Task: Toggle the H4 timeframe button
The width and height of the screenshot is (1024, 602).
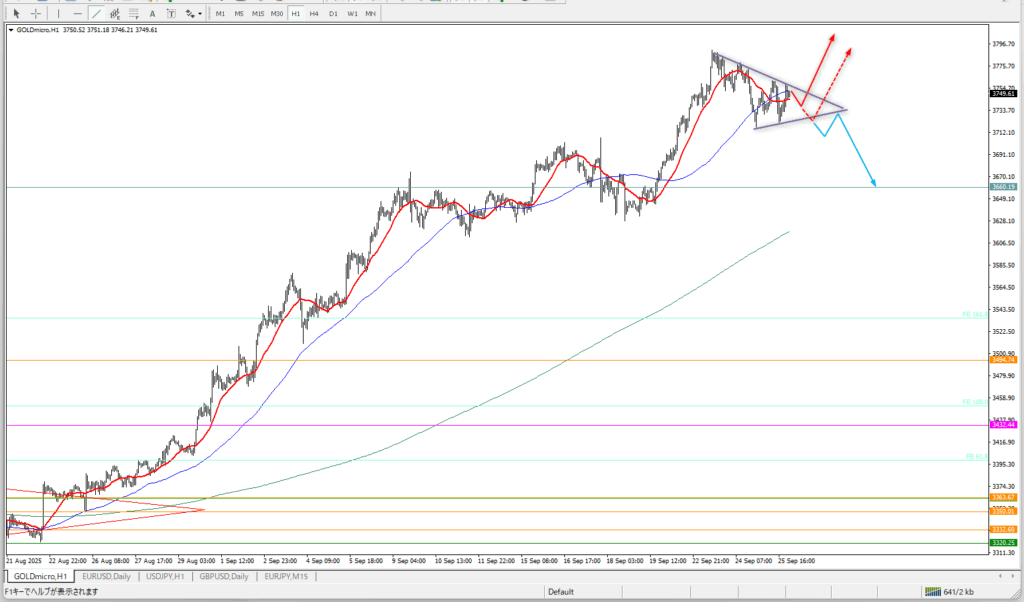Action: [314, 13]
